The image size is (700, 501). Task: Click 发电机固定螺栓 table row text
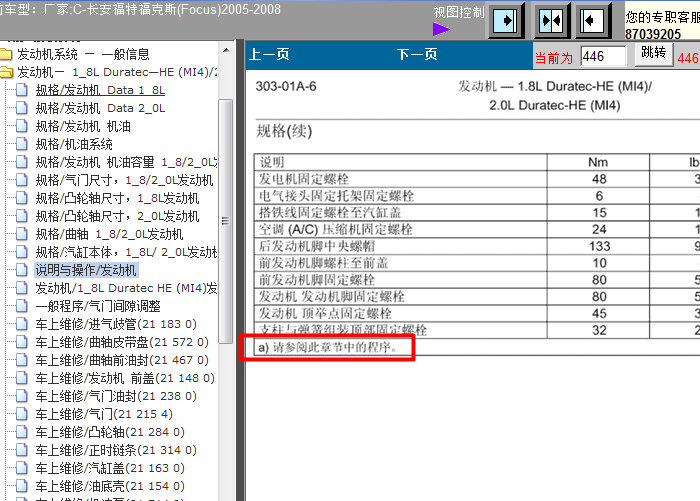pos(304,179)
